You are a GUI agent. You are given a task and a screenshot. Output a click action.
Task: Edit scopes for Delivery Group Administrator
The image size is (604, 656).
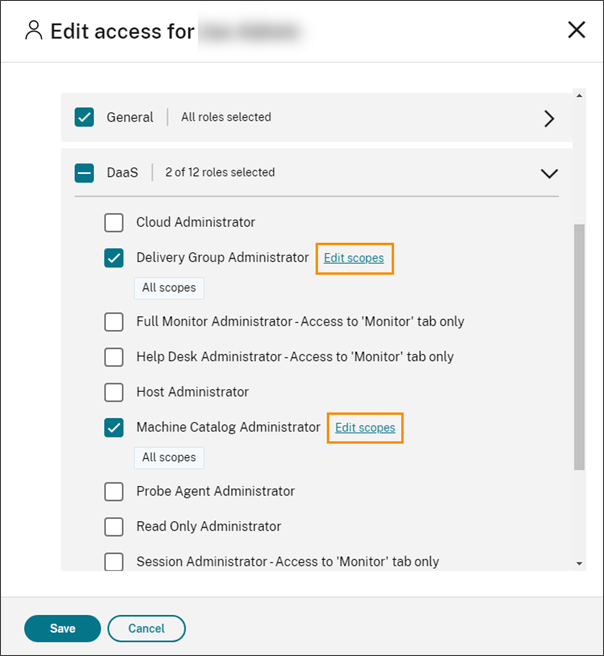point(353,258)
